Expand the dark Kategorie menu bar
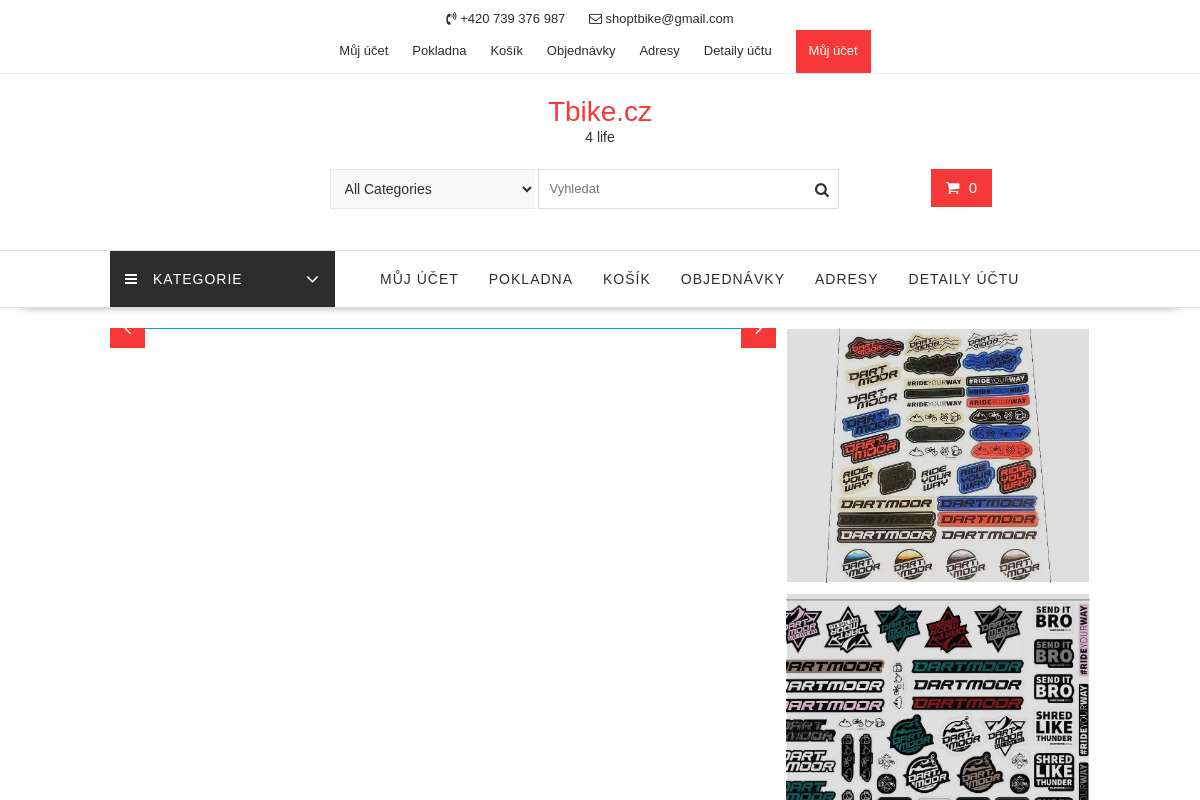 [222, 279]
